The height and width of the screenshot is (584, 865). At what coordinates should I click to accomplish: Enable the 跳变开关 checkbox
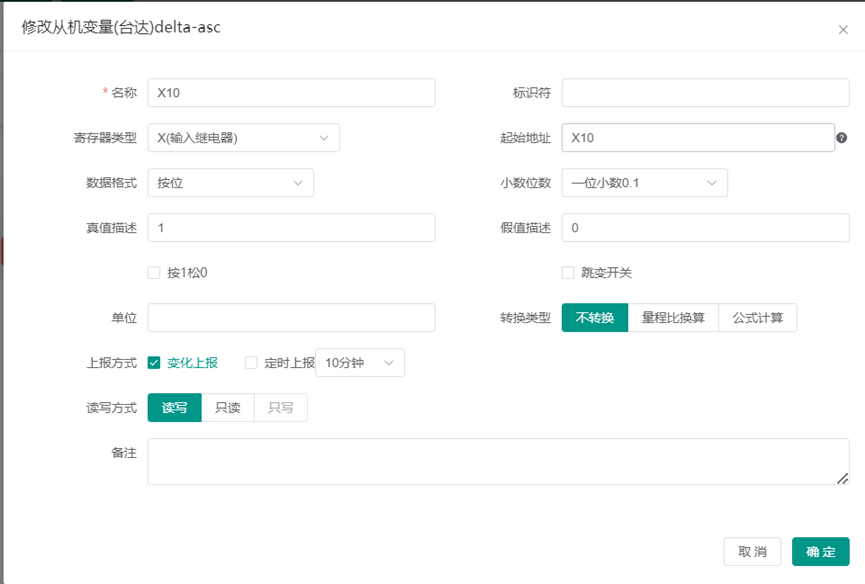[x=568, y=272]
